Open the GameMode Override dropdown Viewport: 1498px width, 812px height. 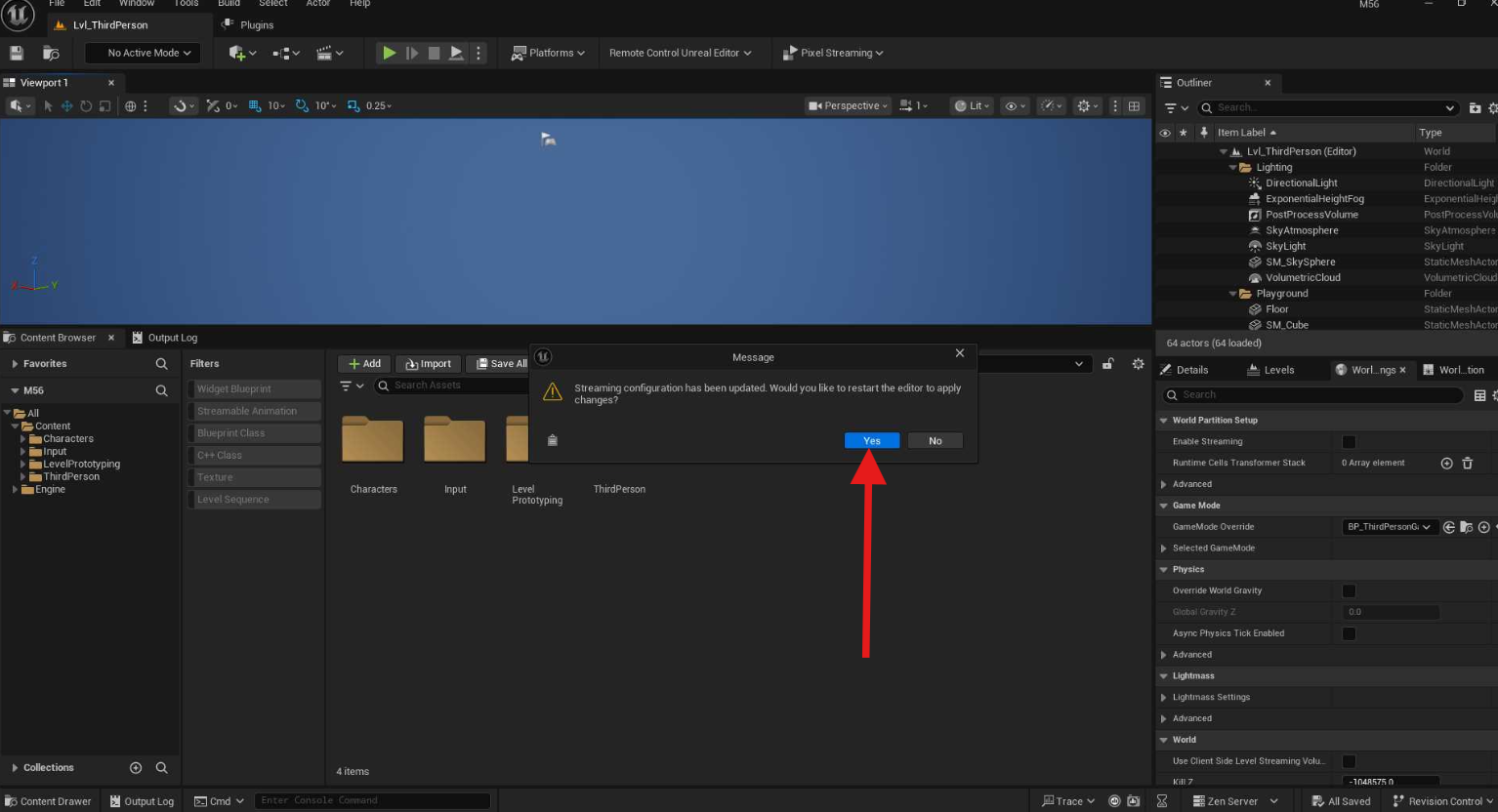[1388, 527]
